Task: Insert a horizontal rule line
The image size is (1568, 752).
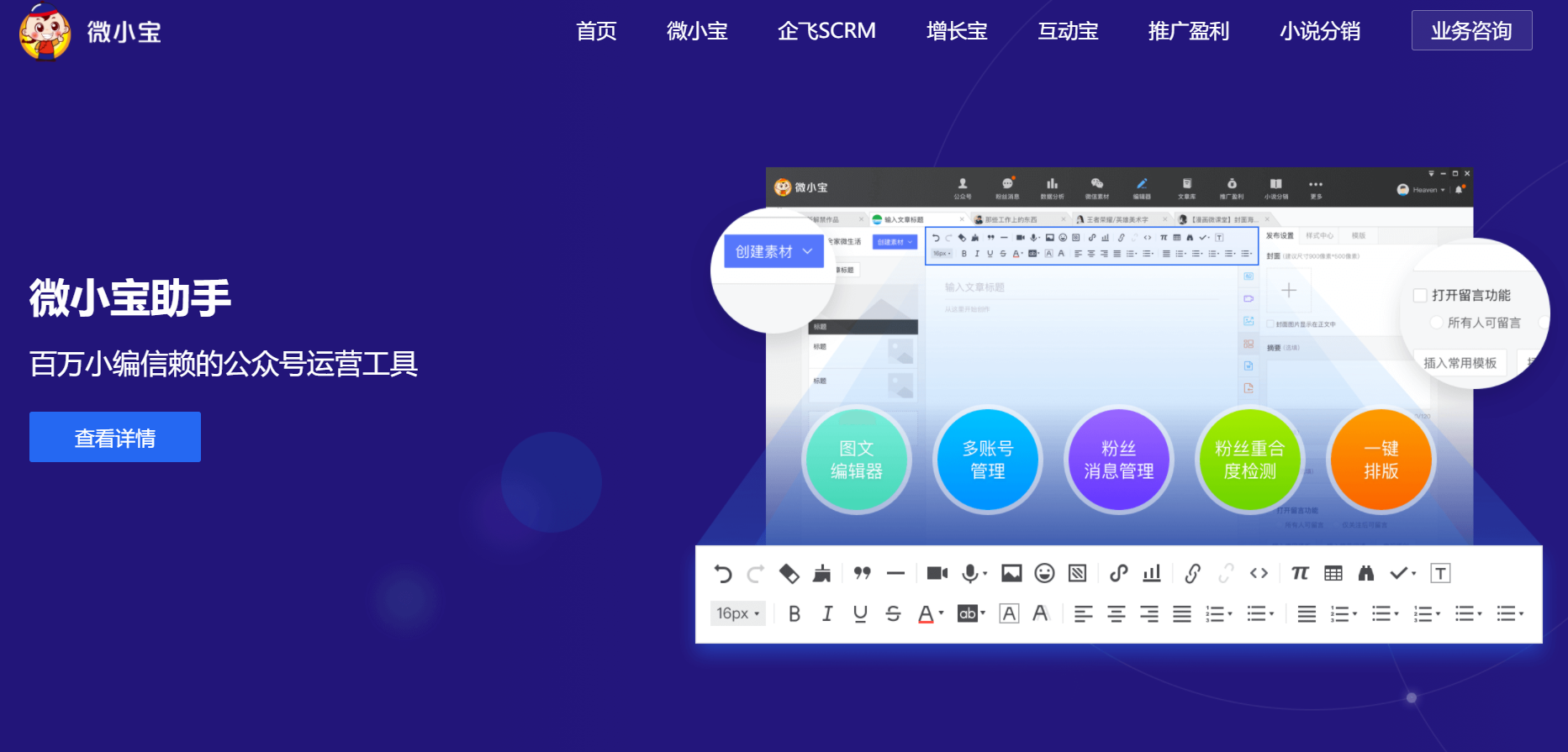Action: [895, 574]
